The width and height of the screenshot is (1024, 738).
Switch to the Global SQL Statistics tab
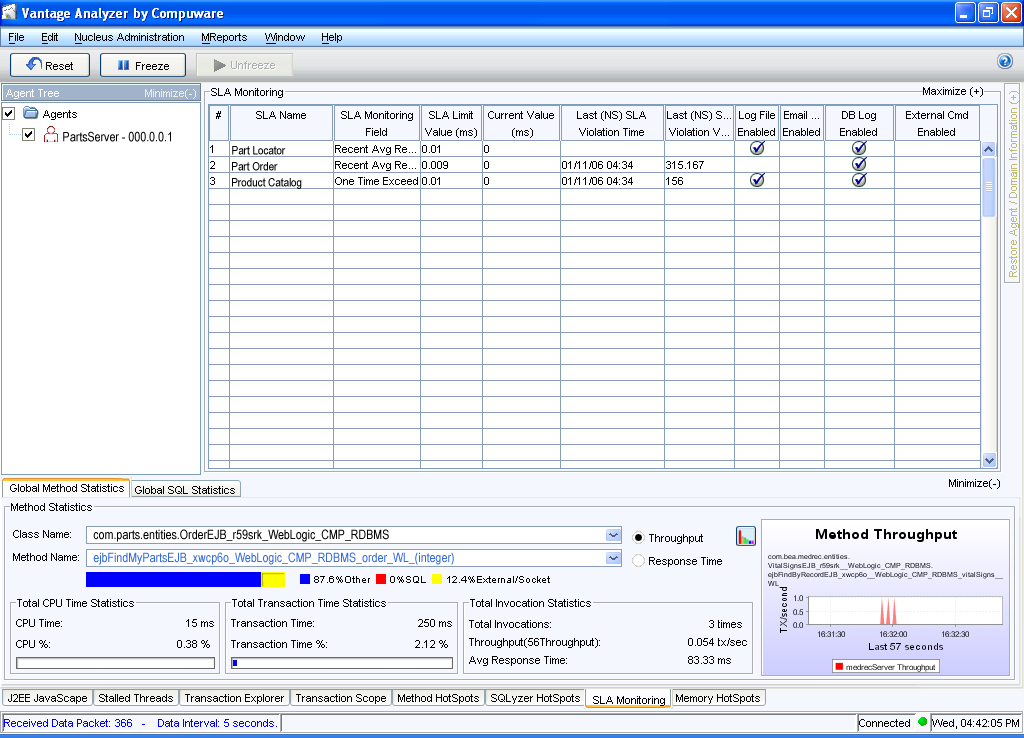(187, 489)
